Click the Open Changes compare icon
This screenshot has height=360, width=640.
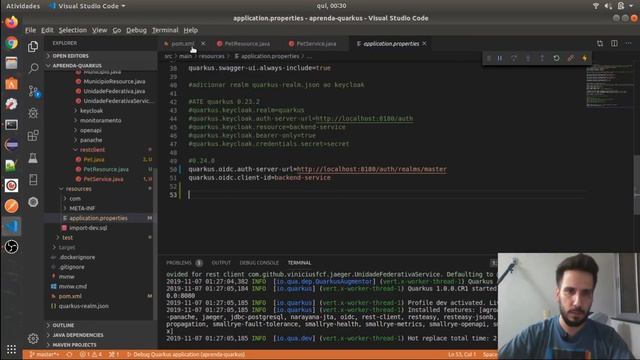(600, 43)
